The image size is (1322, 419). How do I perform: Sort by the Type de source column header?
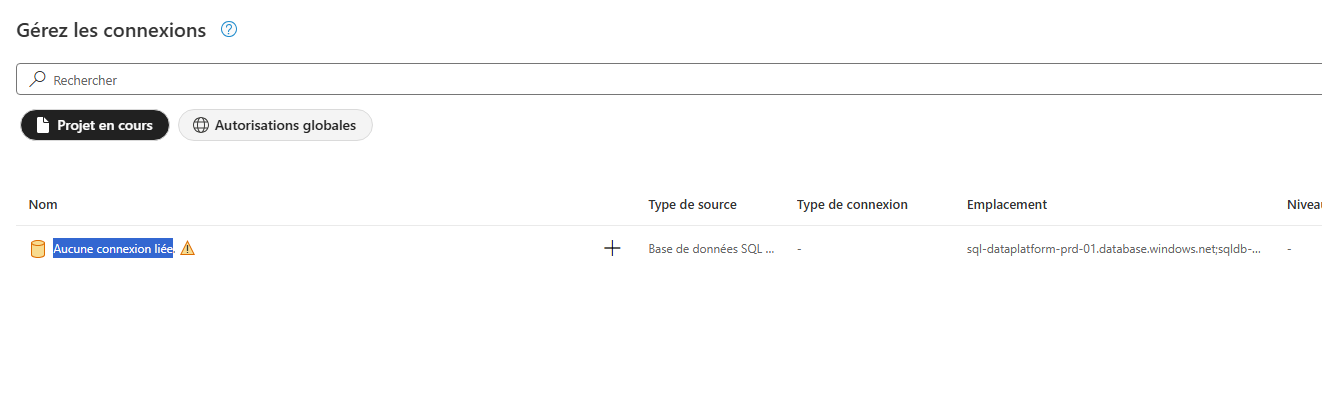692,204
